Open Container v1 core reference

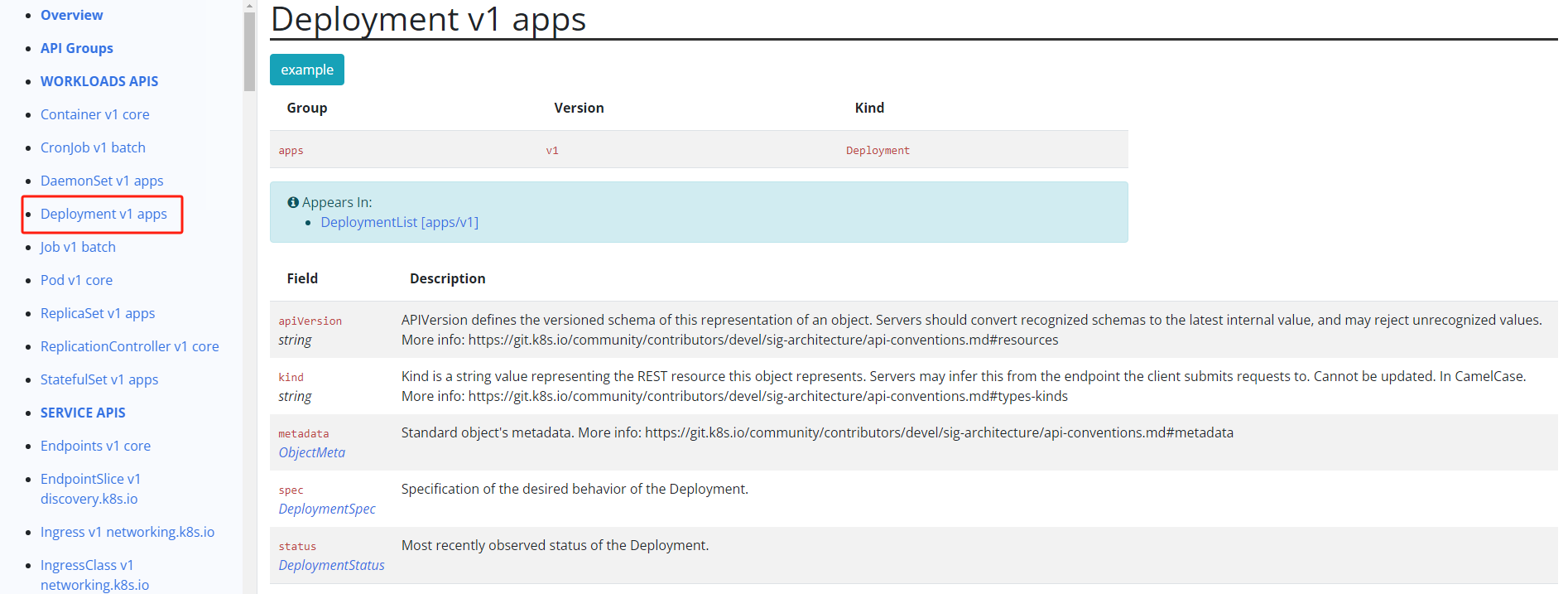pyautogui.click(x=95, y=114)
